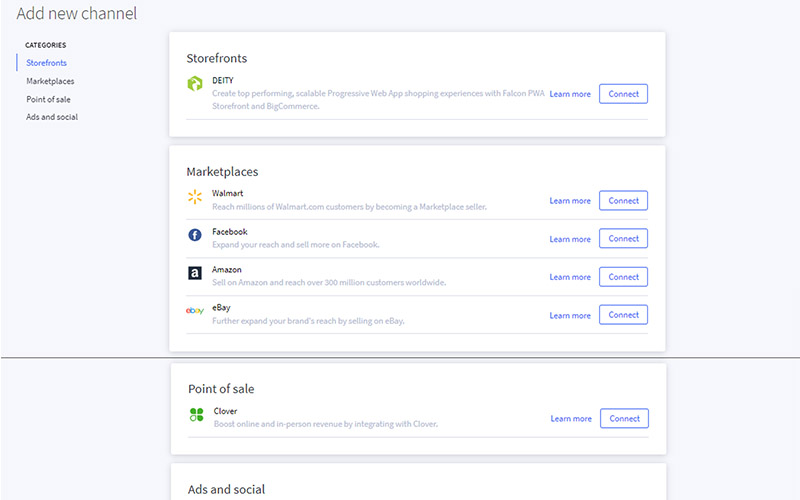Click the Amazon channel name
Image resolution: width=800 pixels, height=500 pixels.
(227, 270)
